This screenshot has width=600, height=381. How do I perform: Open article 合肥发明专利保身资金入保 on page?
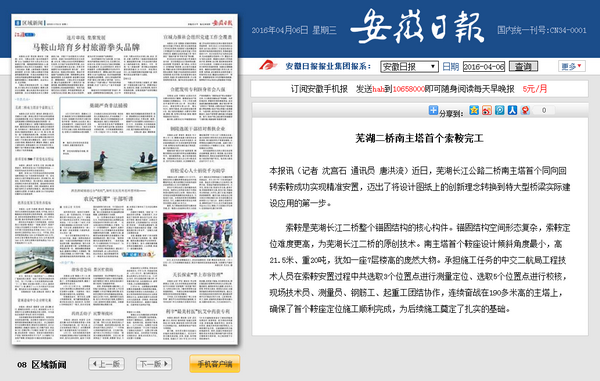click(x=197, y=89)
